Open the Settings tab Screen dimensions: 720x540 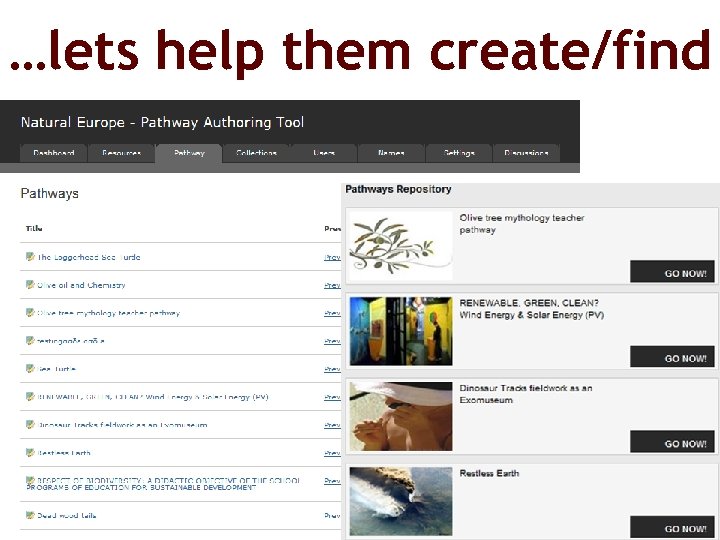coord(459,153)
